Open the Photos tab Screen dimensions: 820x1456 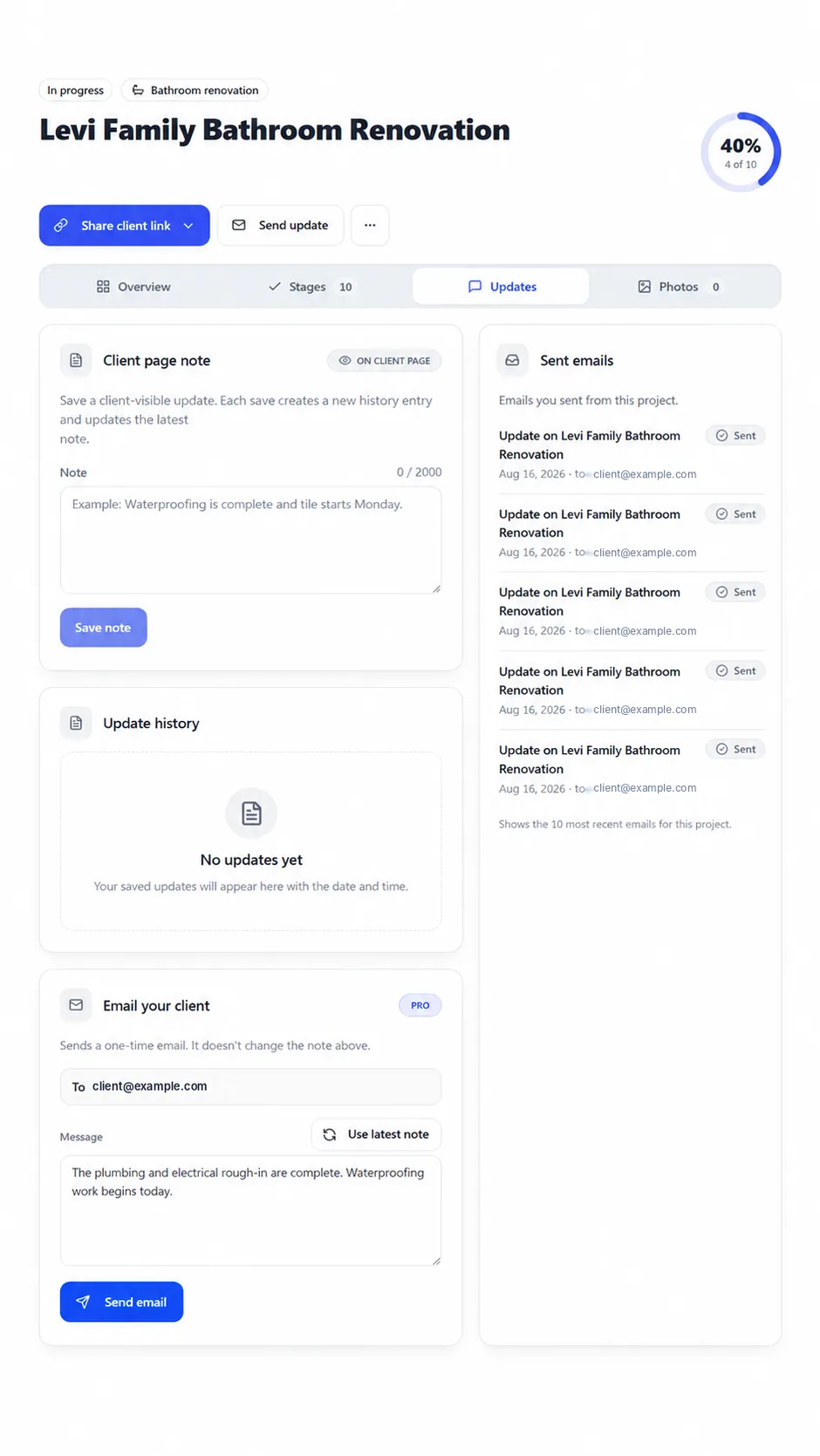(x=680, y=287)
